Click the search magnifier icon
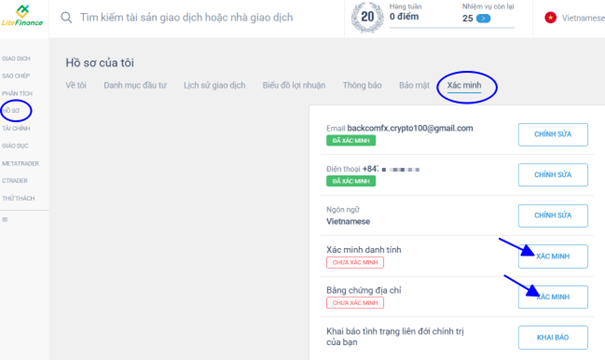Viewport: 605px width, 360px height. [66, 17]
